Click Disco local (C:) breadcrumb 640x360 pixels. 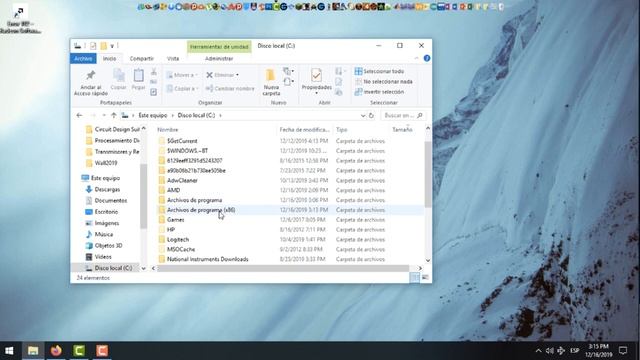click(x=196, y=116)
